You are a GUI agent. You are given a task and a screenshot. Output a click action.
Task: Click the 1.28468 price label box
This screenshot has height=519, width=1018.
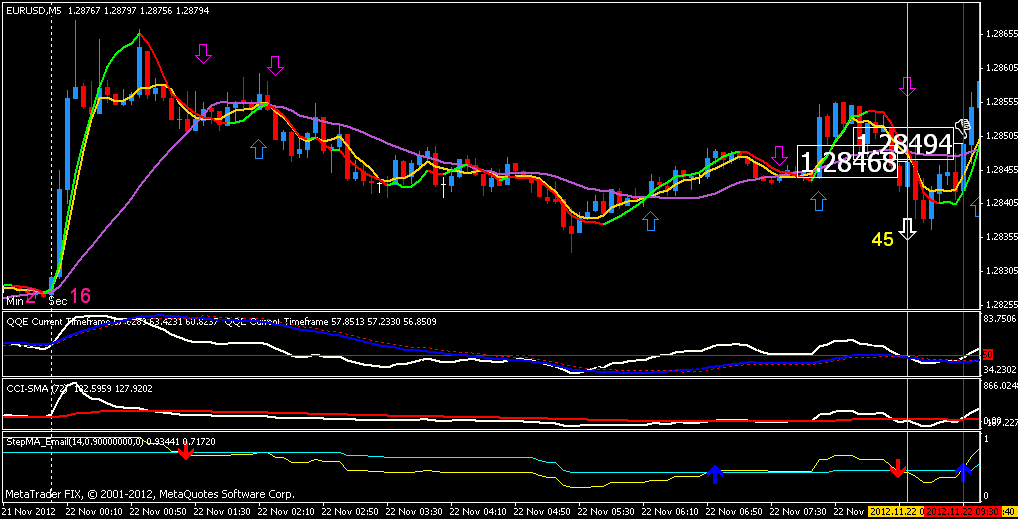point(848,162)
